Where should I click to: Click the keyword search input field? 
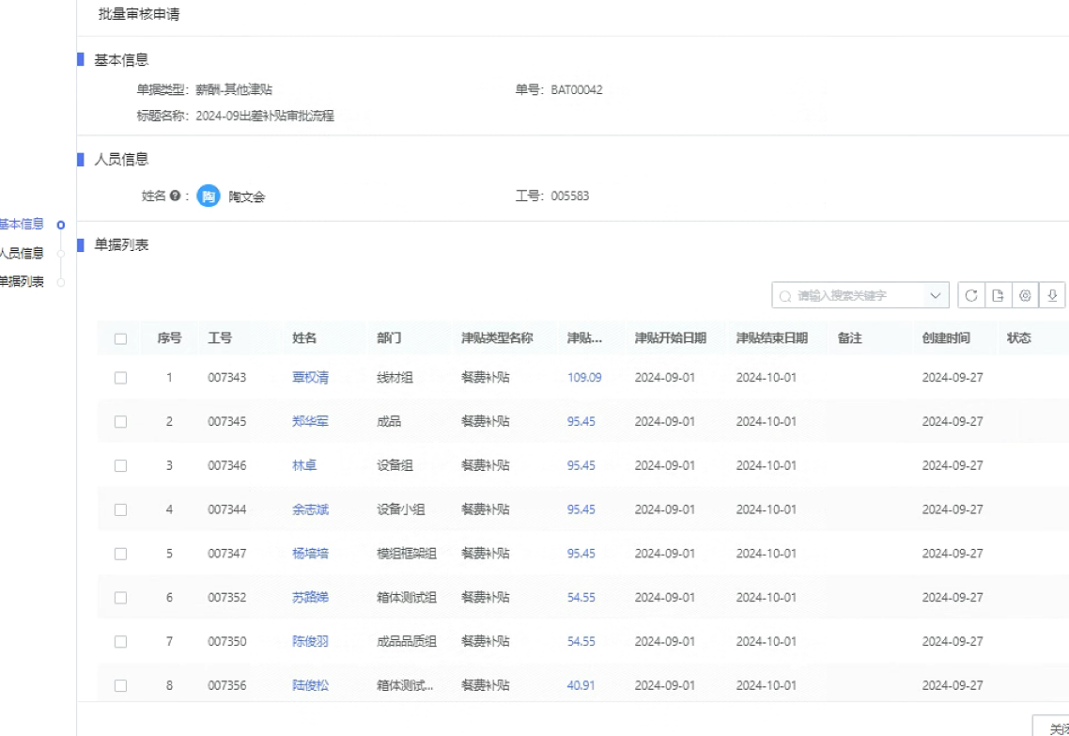(x=855, y=296)
